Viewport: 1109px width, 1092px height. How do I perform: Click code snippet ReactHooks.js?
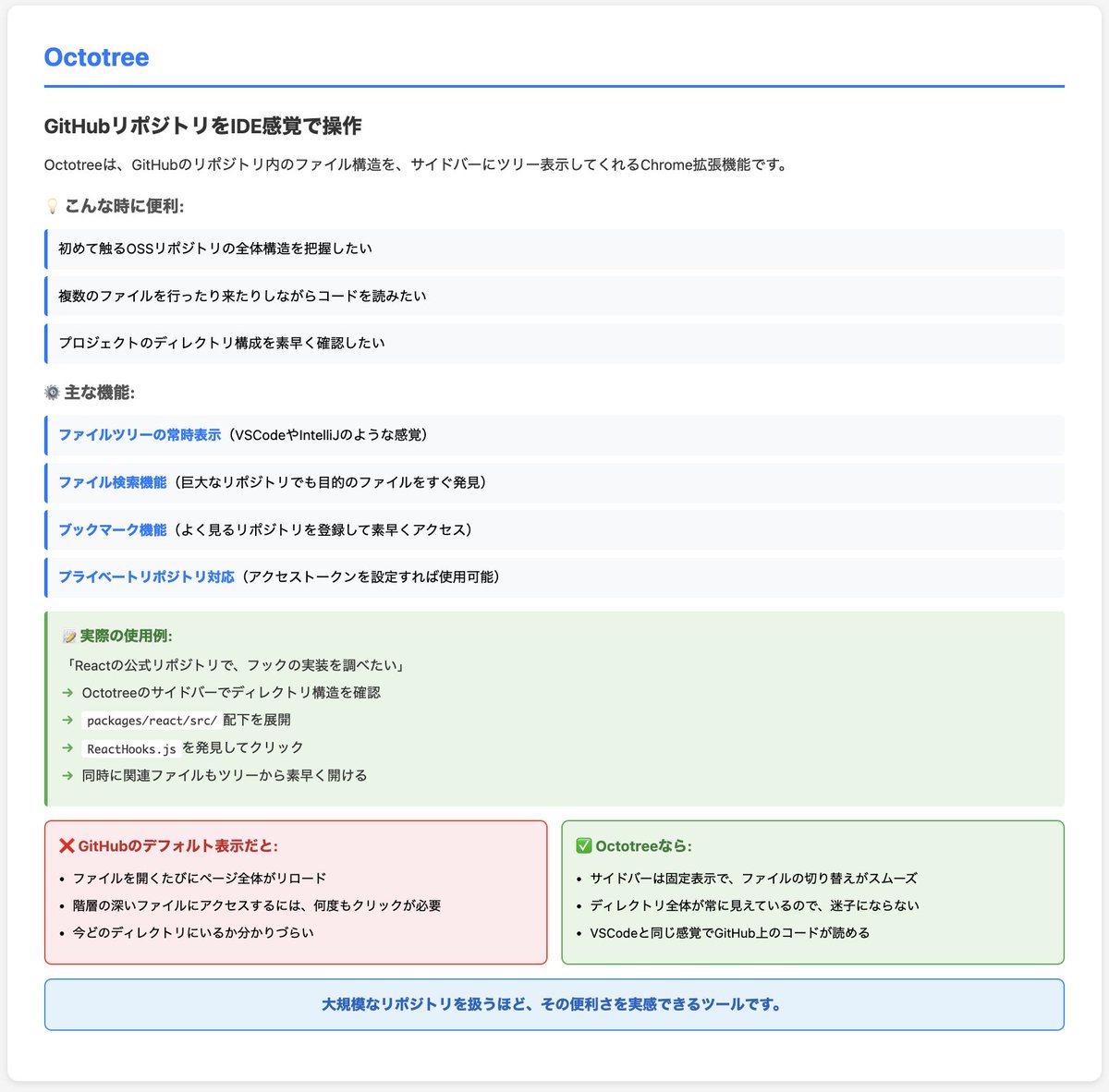click(x=131, y=748)
